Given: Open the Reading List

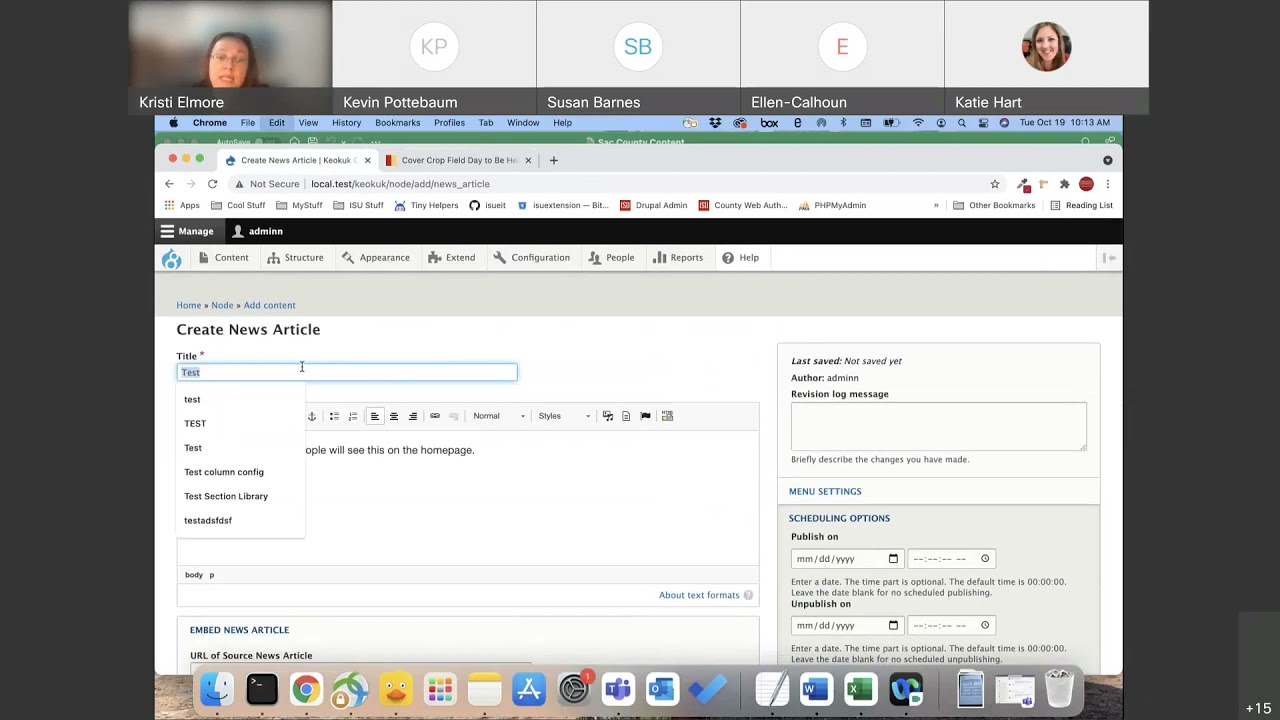Looking at the screenshot, I should click(x=1081, y=205).
